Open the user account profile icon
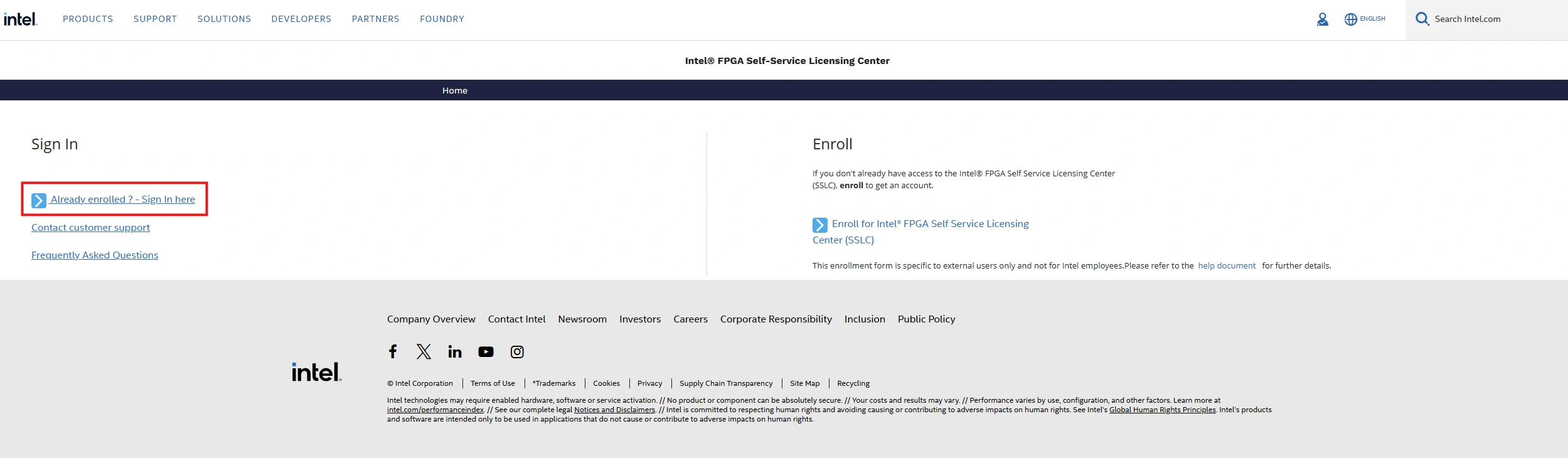The height and width of the screenshot is (458, 1568). 1322,19
